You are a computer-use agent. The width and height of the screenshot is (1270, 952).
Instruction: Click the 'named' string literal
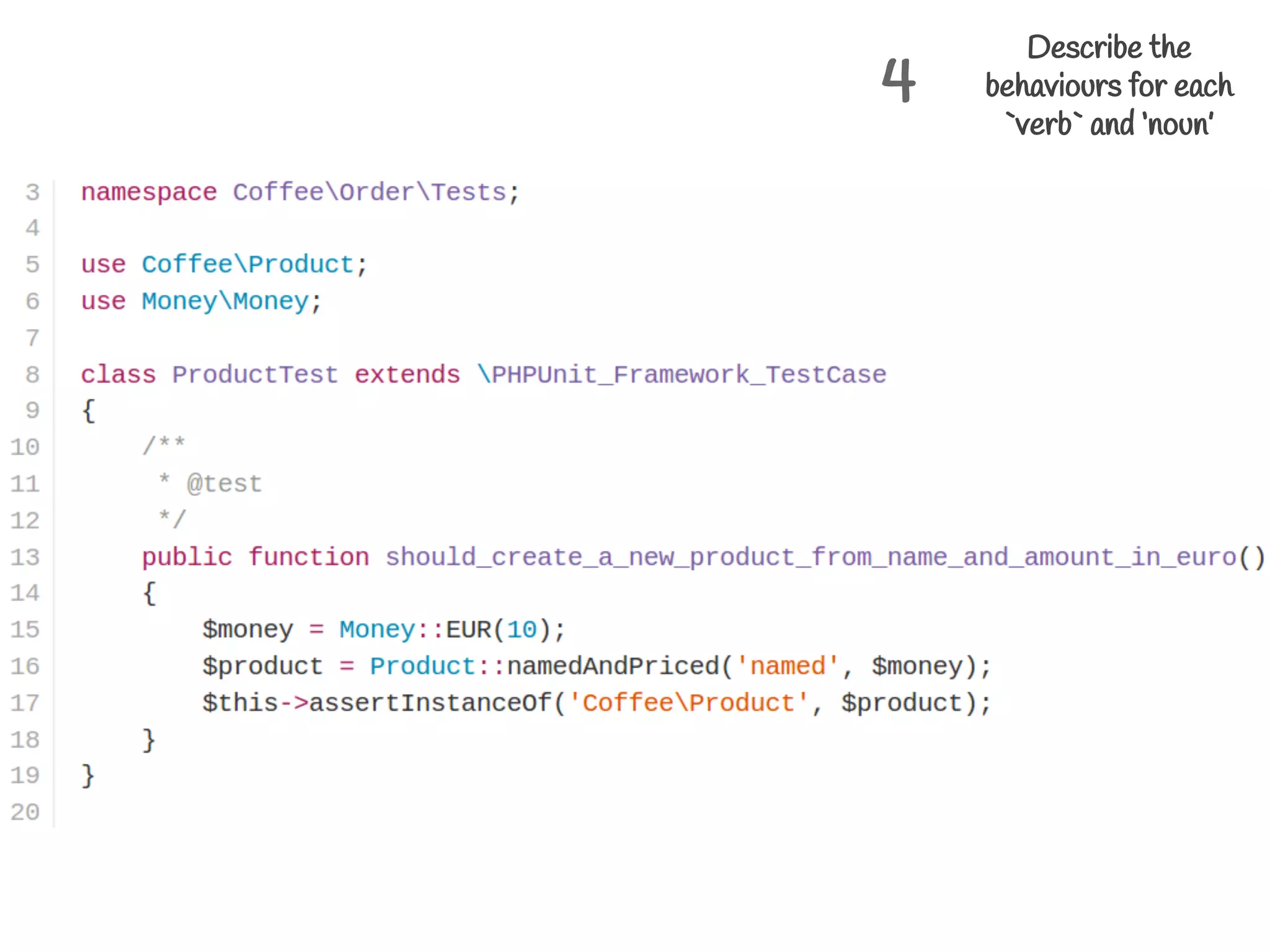(788, 666)
